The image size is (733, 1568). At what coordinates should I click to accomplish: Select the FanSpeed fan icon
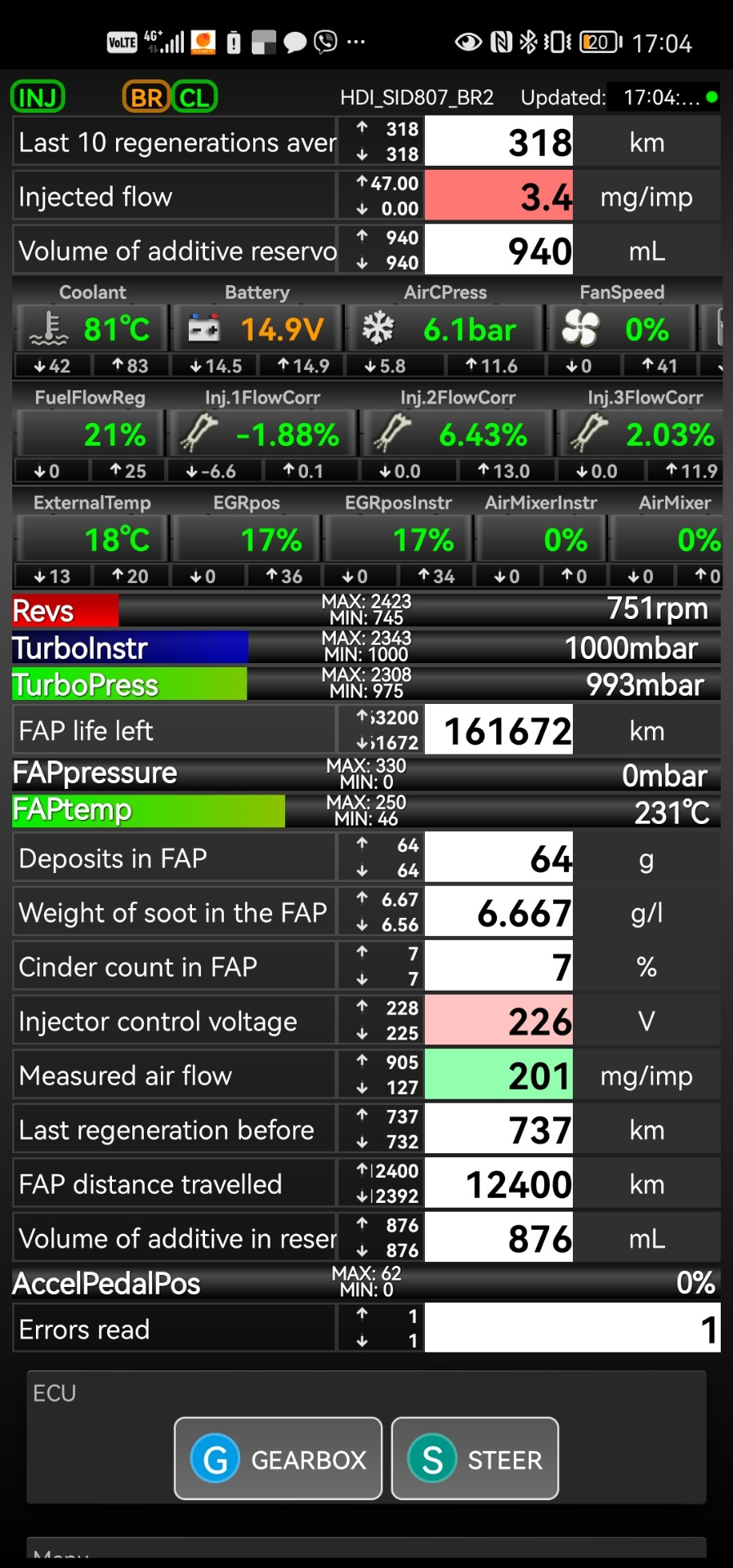click(x=580, y=329)
